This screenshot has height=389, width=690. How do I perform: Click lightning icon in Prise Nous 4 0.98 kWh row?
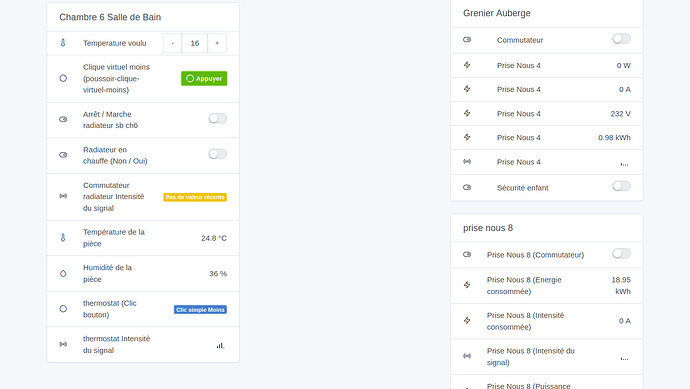[x=467, y=137]
